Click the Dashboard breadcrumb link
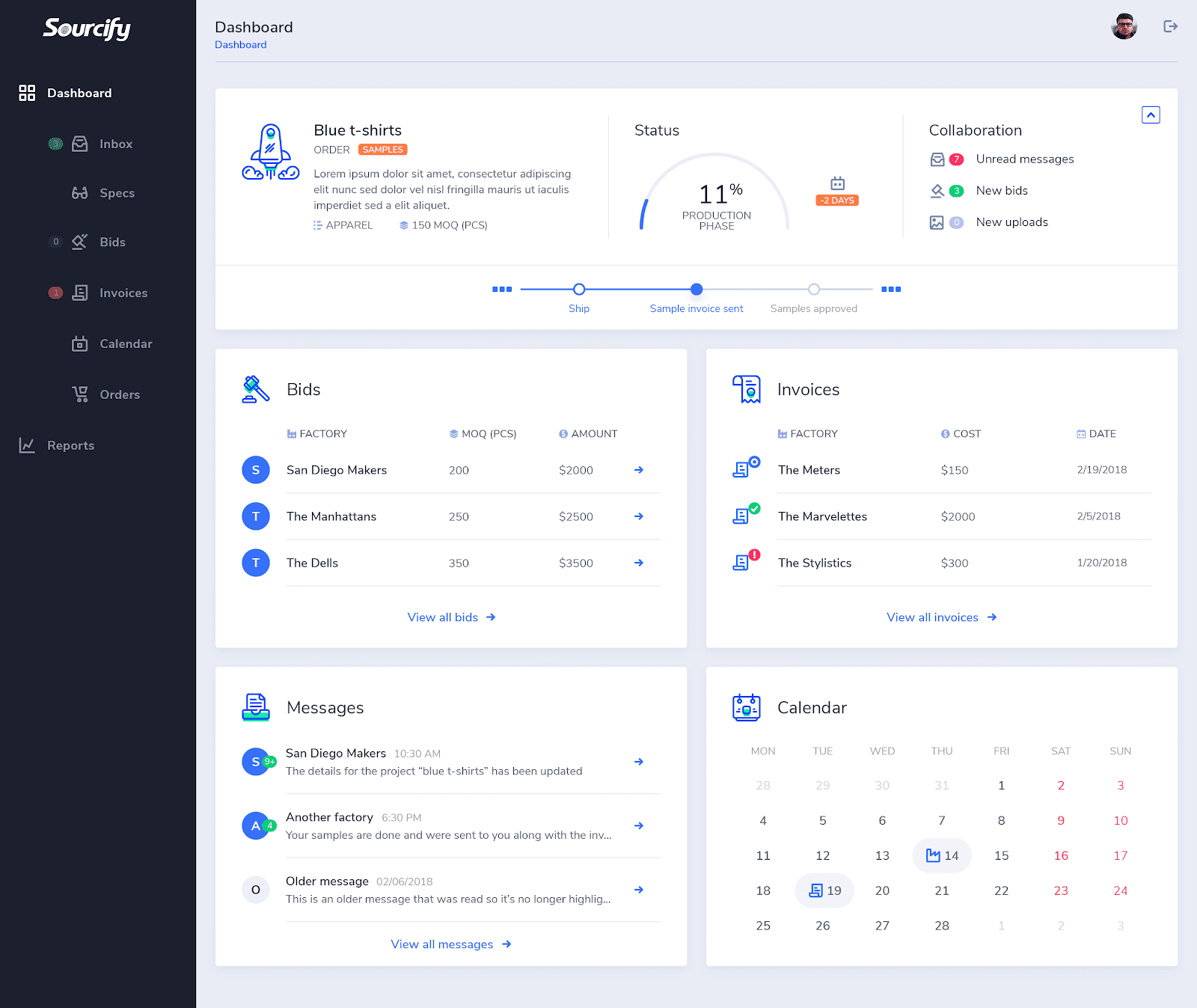 pyautogui.click(x=240, y=44)
